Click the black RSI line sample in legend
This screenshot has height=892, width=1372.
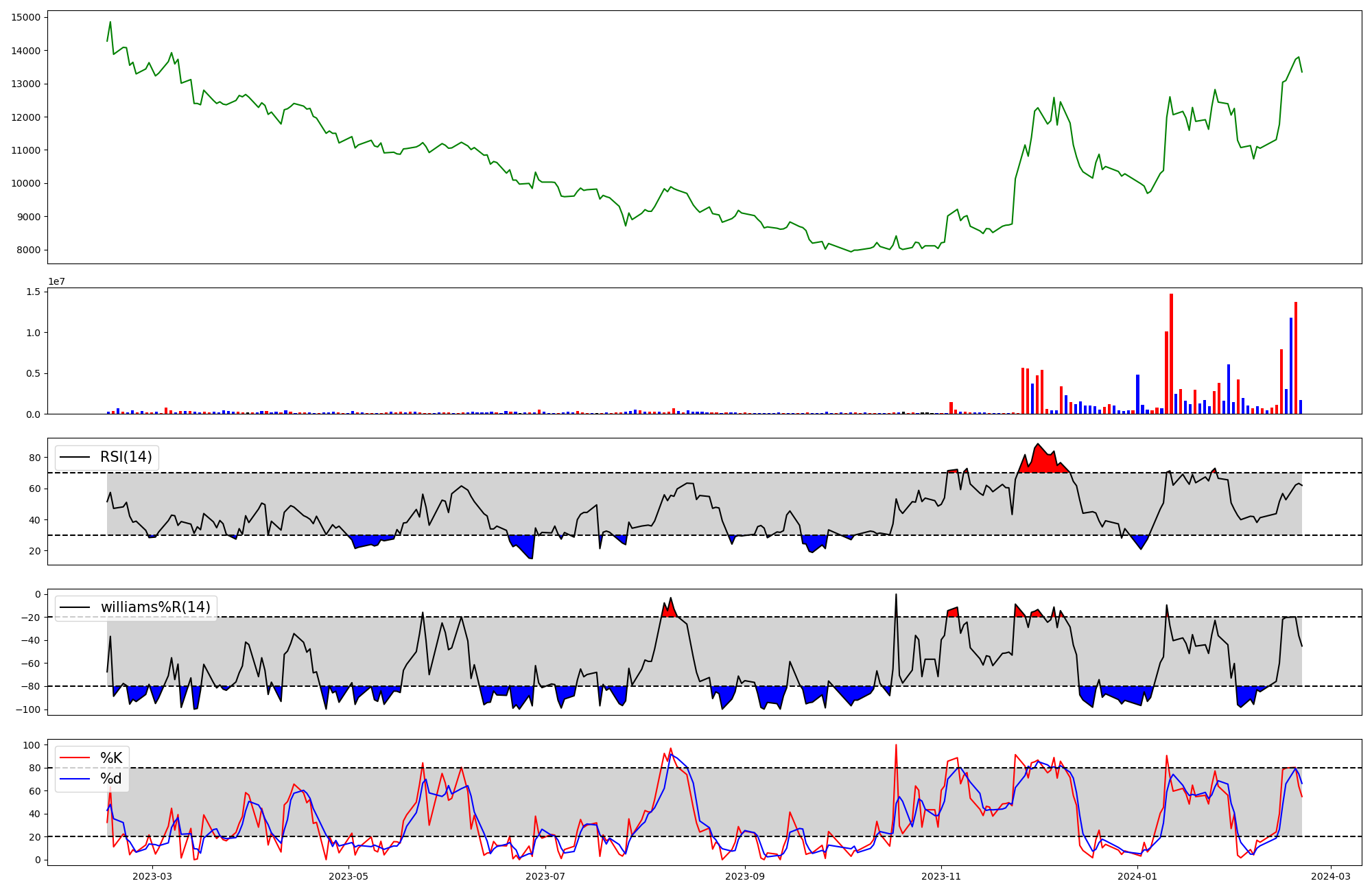tap(75, 457)
